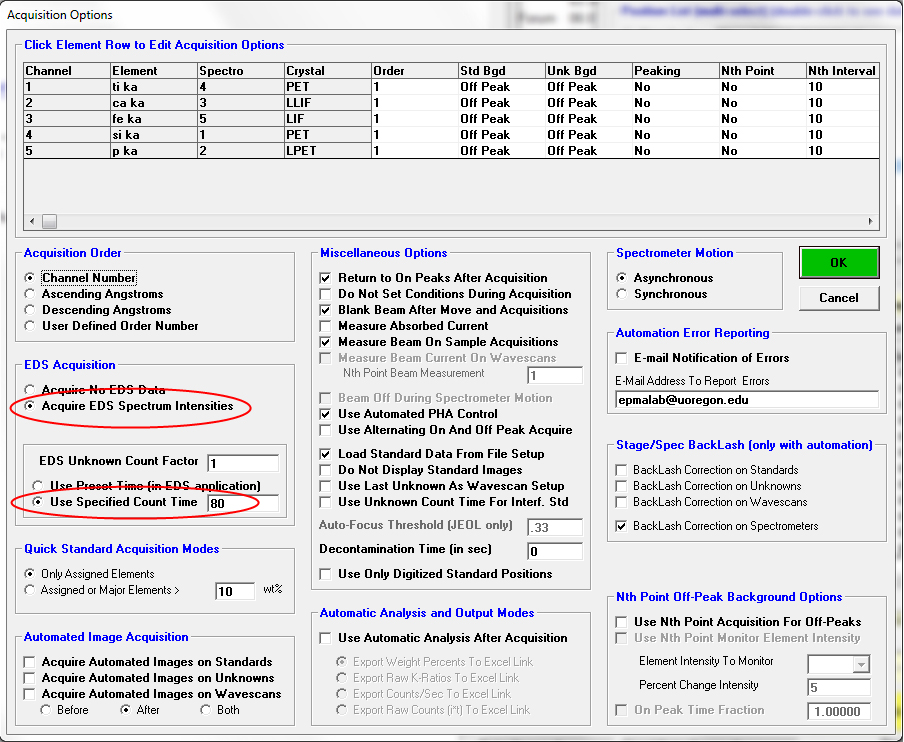Enable Use Automatic Analysis After Acquisition

[325, 638]
